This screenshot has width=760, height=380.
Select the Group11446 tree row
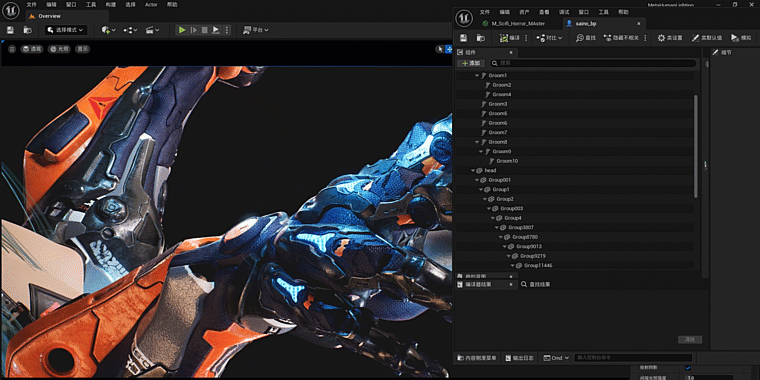tap(575, 266)
